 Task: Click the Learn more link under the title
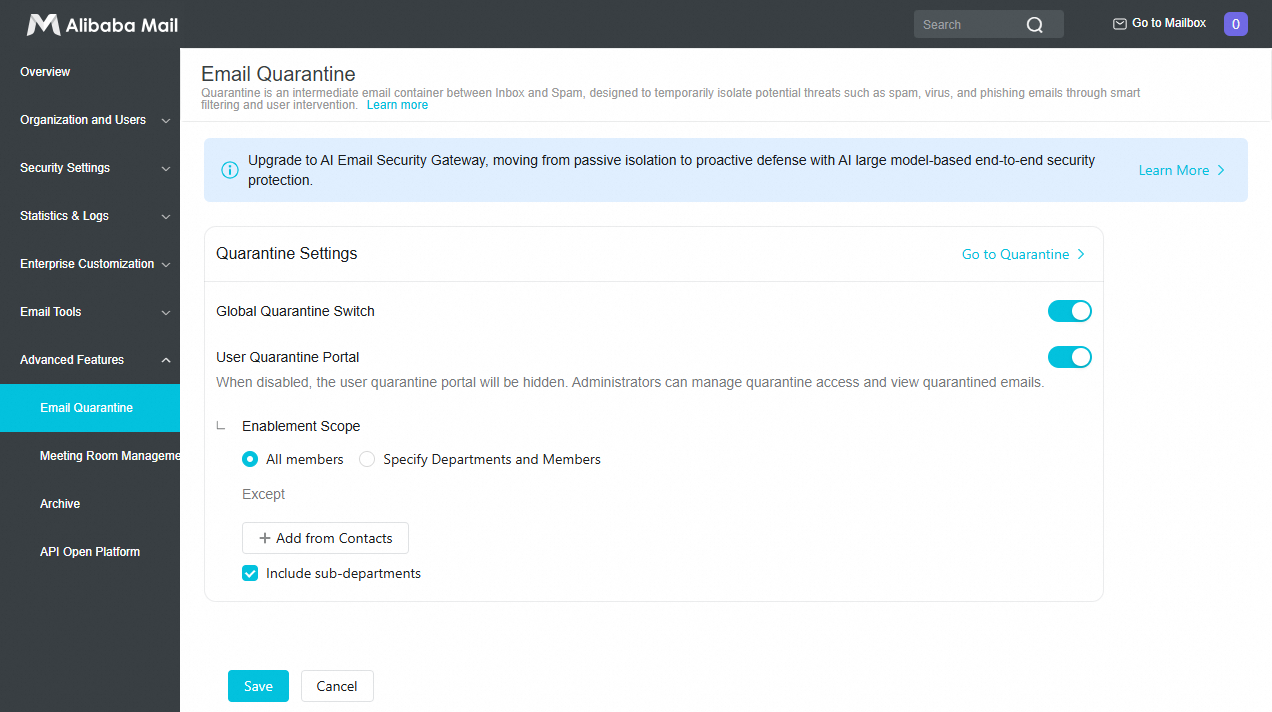pyautogui.click(x=397, y=105)
